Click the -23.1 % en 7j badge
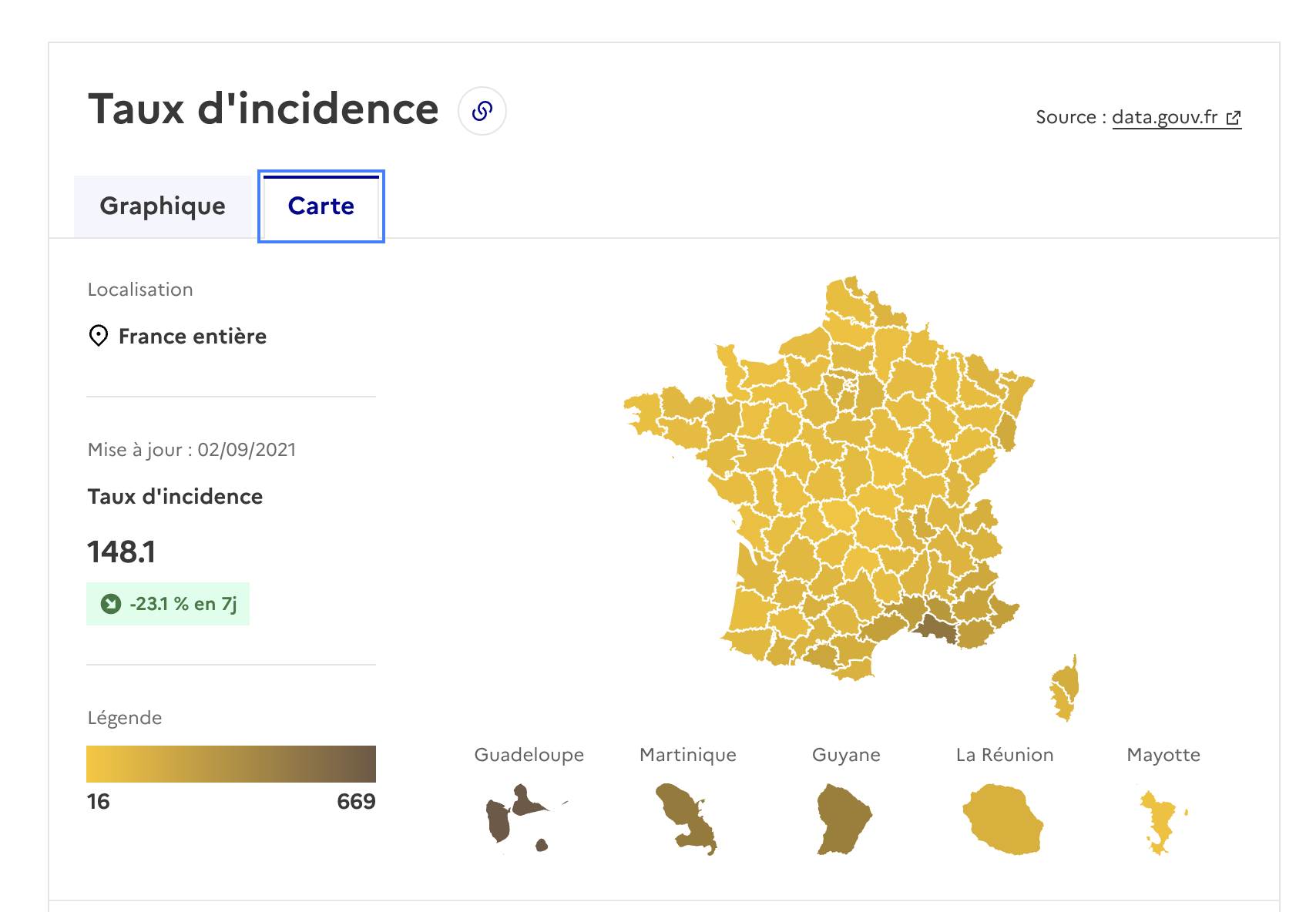Screen dimensions: 1316x912 pyautogui.click(x=168, y=604)
